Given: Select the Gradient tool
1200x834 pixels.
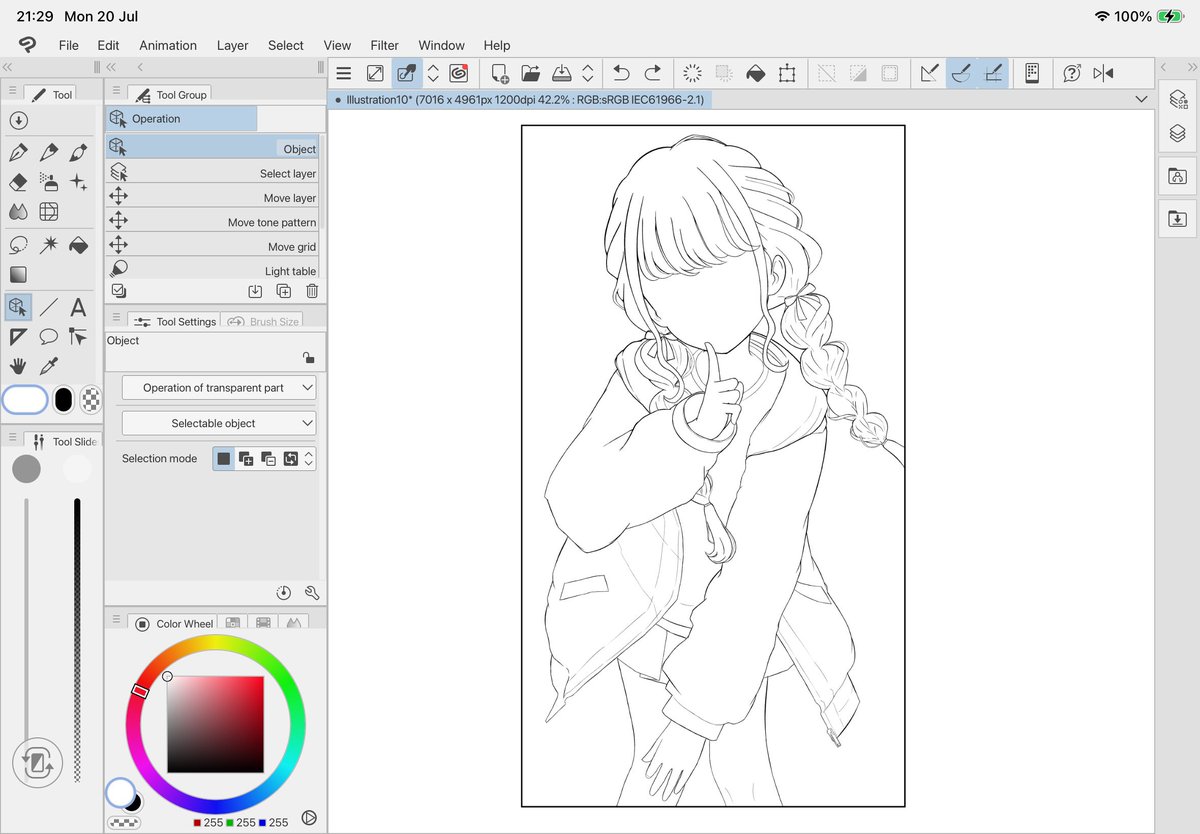Looking at the screenshot, I should tap(18, 274).
